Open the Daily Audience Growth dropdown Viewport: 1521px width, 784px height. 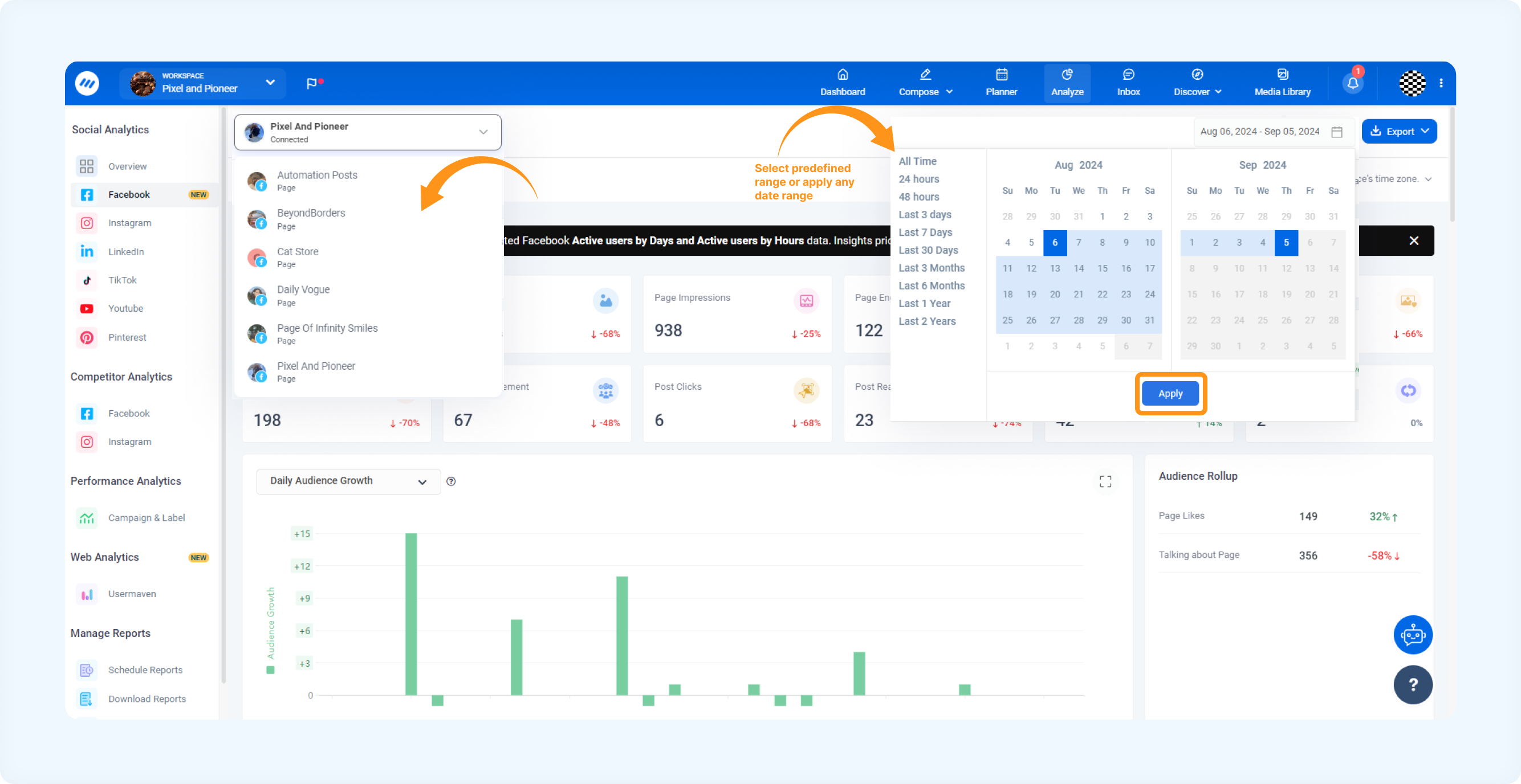point(348,481)
